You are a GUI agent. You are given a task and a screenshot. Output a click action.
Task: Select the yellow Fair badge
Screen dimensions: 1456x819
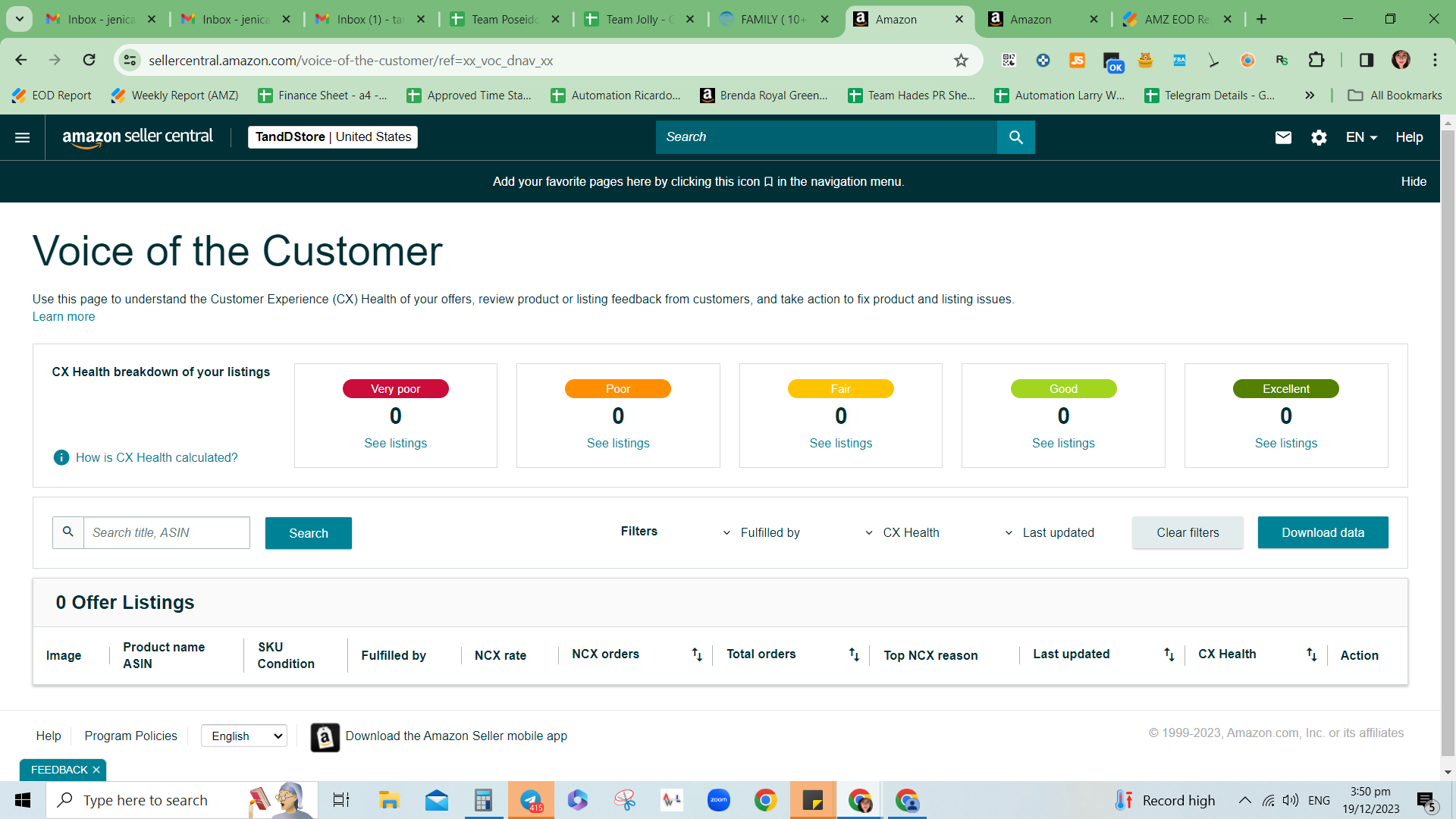(x=841, y=389)
